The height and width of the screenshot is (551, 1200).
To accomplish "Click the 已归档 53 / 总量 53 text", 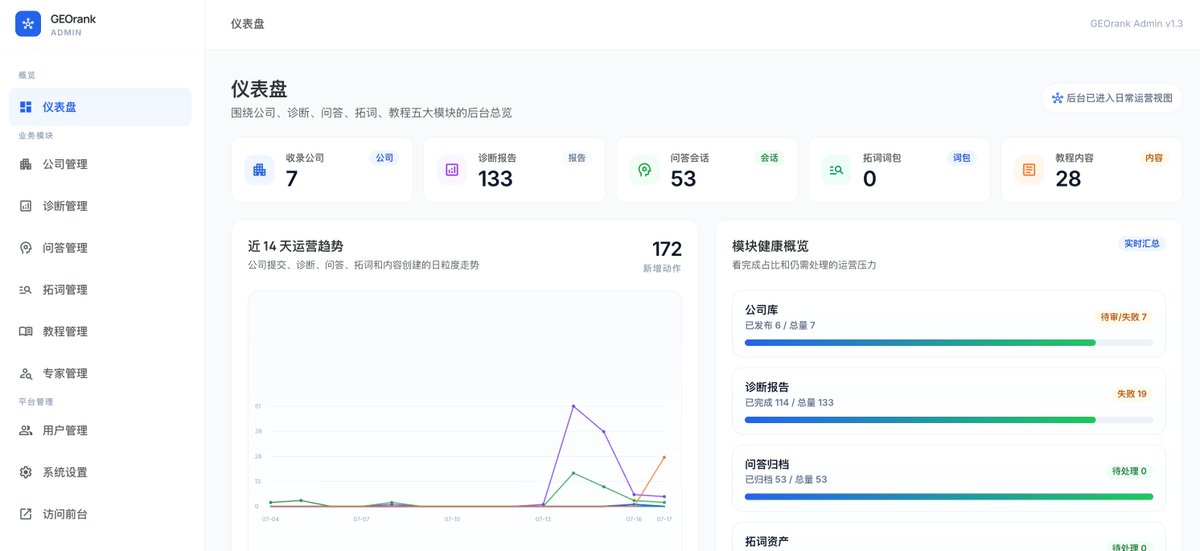I will [786, 480].
